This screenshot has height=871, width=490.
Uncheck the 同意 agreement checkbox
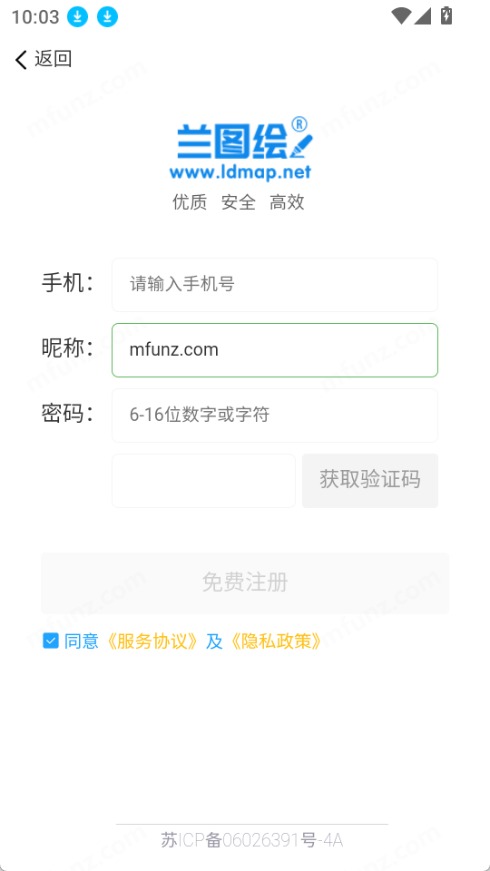tap(51, 641)
